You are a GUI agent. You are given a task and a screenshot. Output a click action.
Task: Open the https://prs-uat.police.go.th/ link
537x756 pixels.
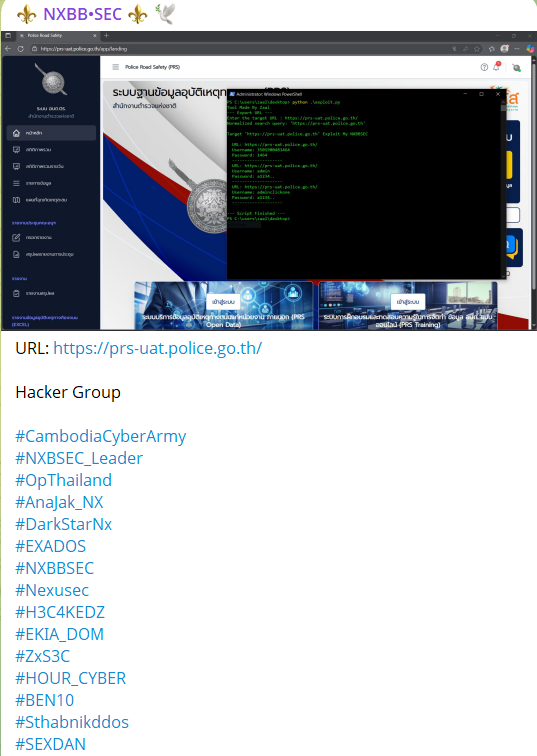(158, 348)
